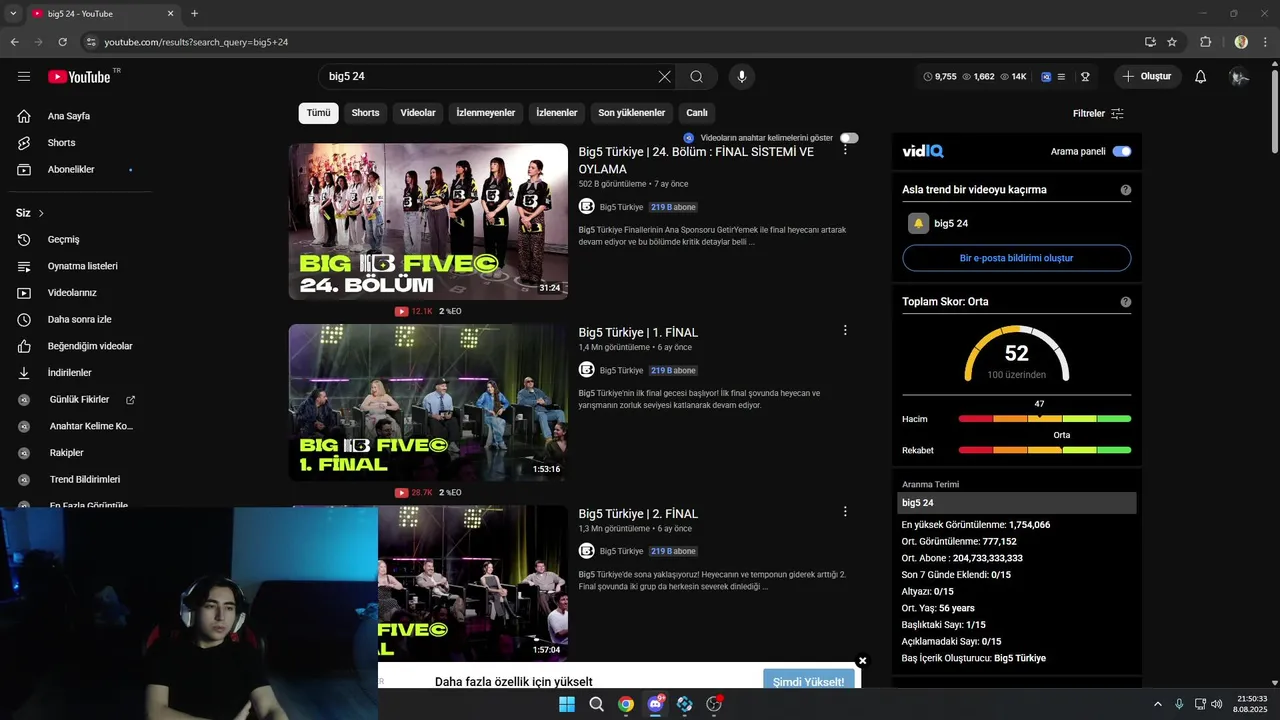Select the İzlenmeyenler filter chip
The width and height of the screenshot is (1280, 720).
(486, 113)
